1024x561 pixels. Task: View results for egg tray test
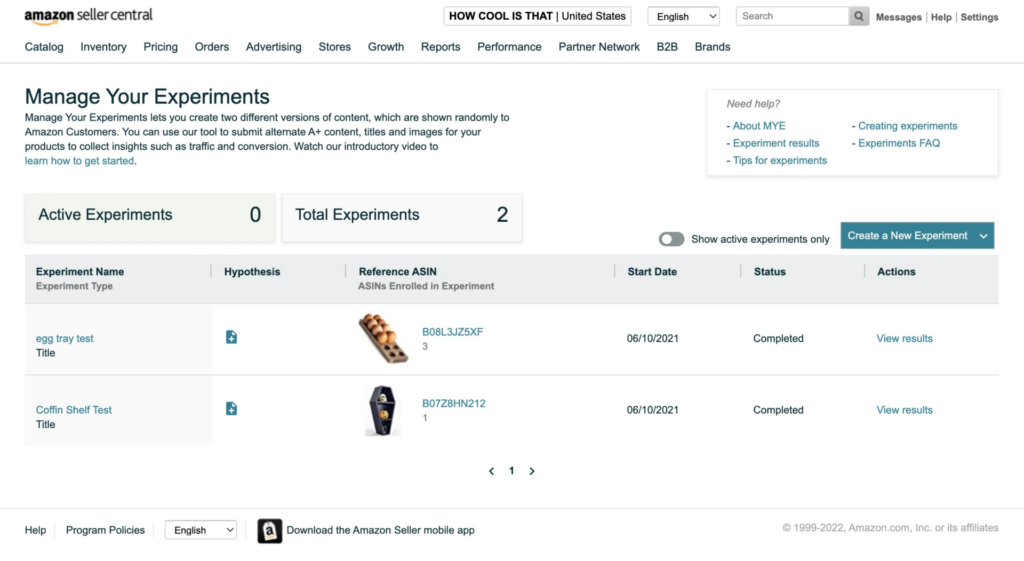pyautogui.click(x=904, y=339)
